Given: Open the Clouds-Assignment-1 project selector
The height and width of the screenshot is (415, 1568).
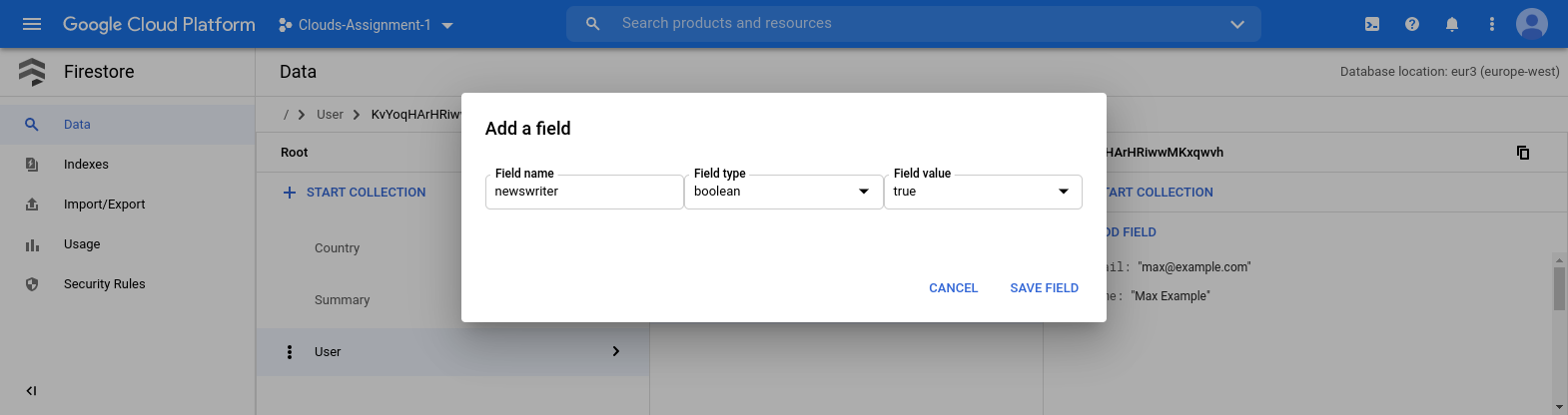Looking at the screenshot, I should coord(366,25).
